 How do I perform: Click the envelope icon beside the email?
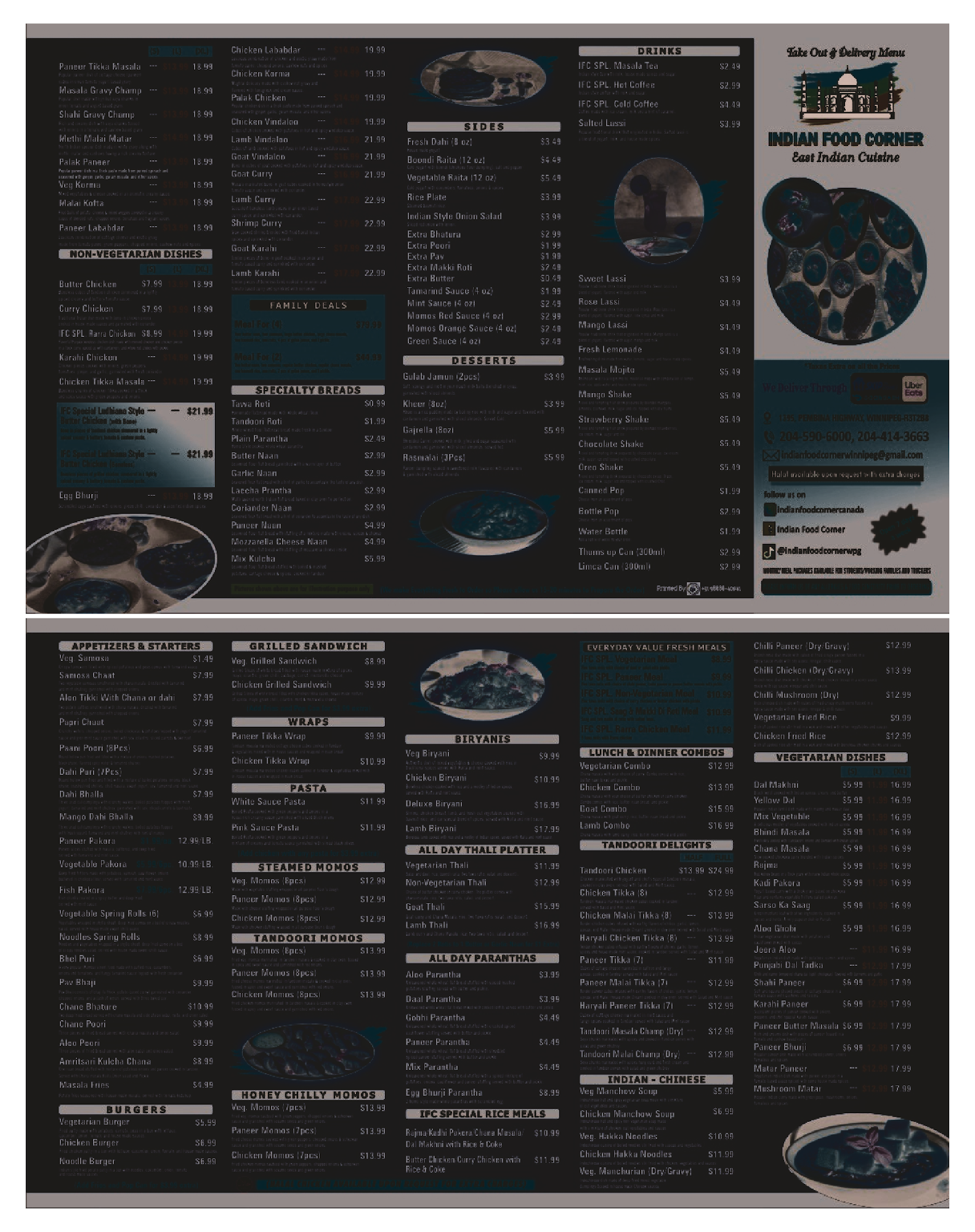click(x=771, y=456)
